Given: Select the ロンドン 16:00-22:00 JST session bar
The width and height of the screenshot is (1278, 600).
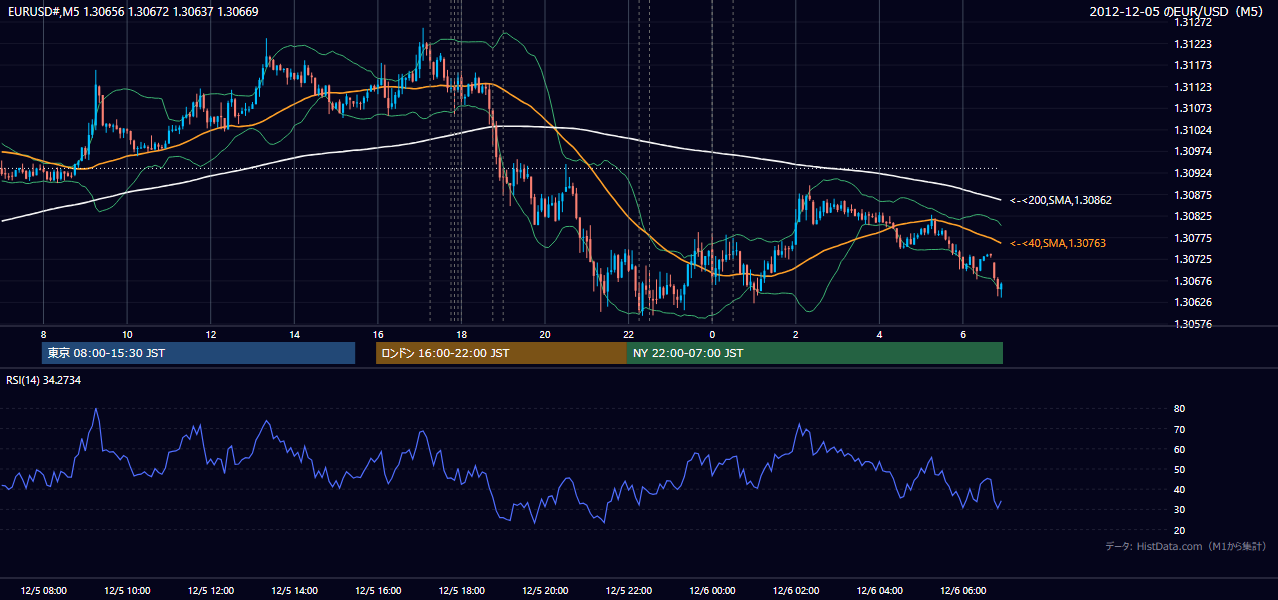Looking at the screenshot, I should coord(501,353).
